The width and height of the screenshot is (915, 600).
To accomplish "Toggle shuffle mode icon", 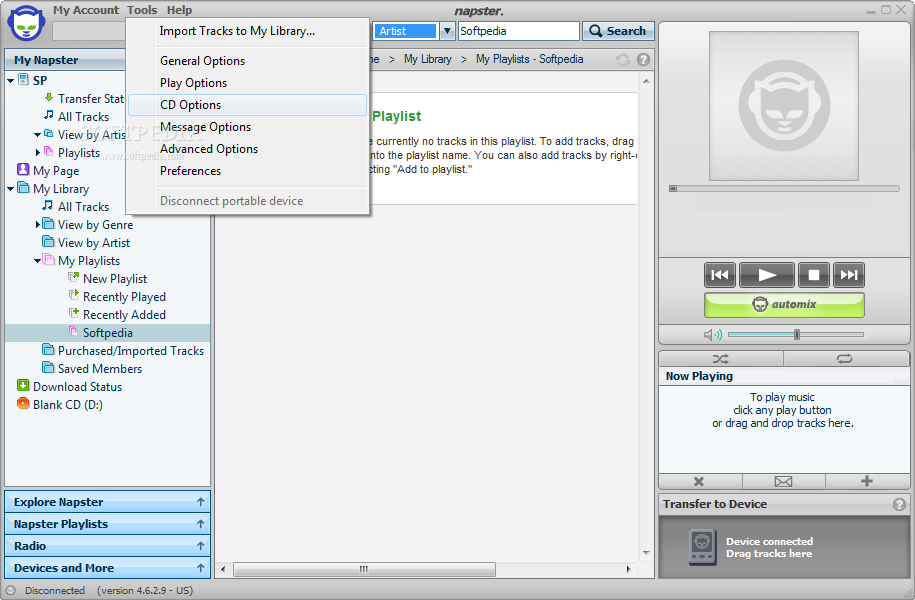I will [x=721, y=358].
